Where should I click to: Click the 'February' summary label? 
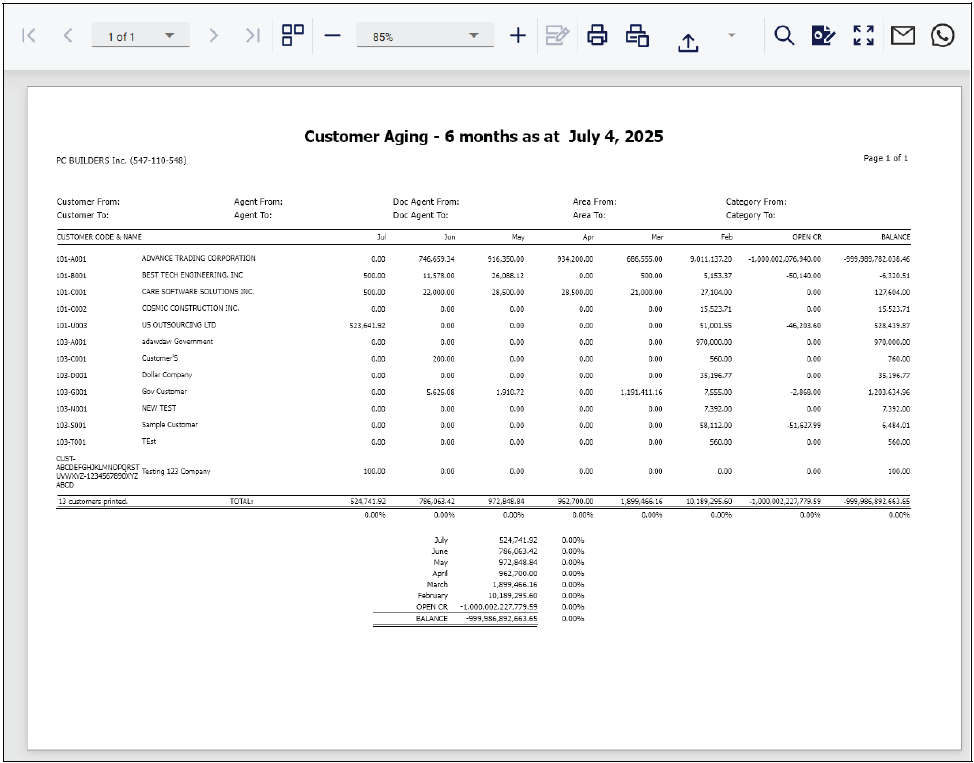tap(433, 595)
